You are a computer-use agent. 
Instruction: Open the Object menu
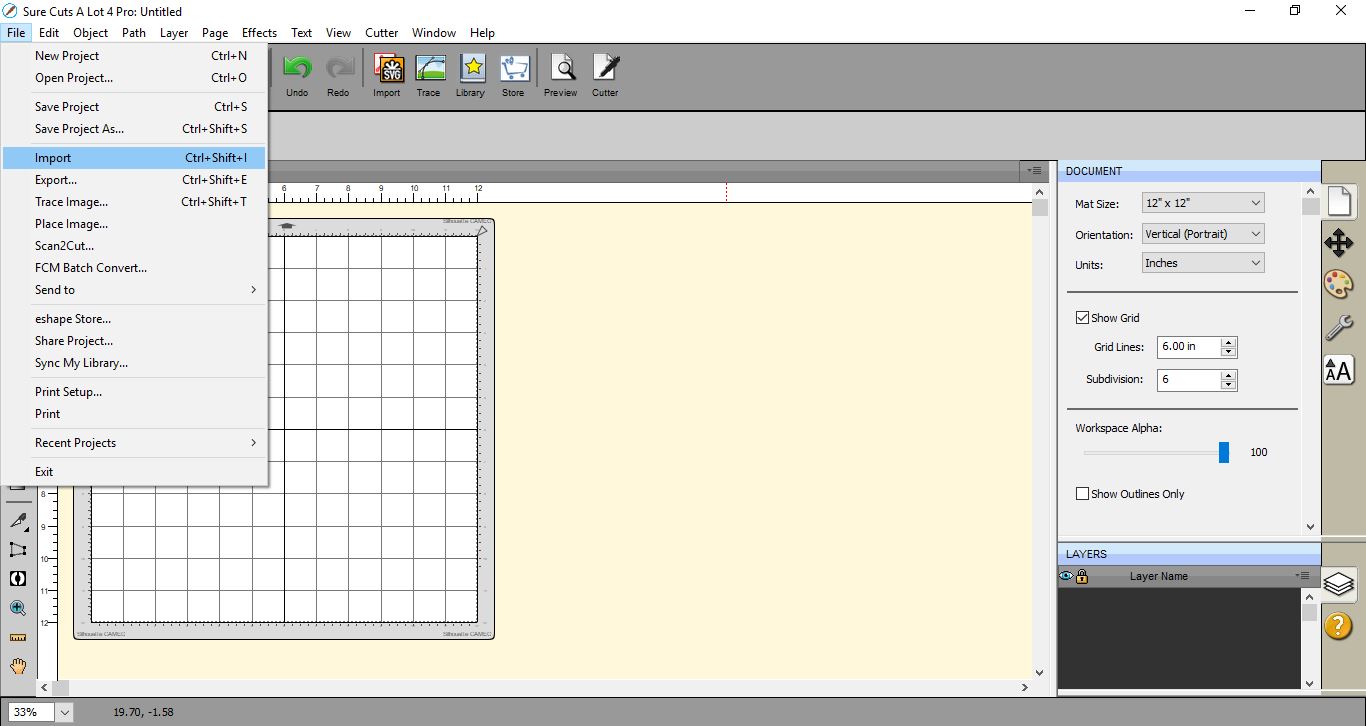click(x=91, y=33)
